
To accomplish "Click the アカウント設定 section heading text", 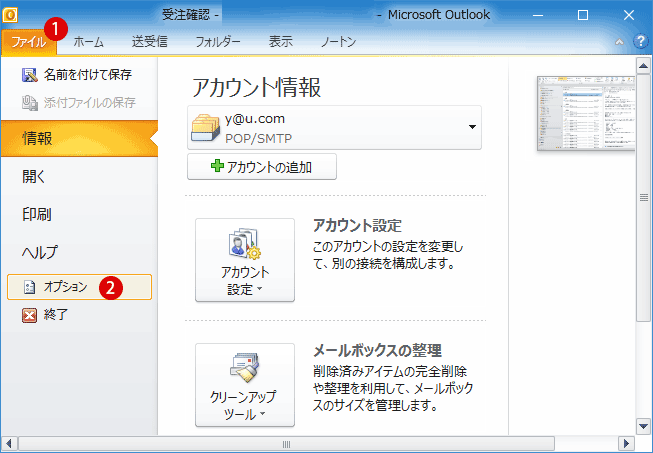I will pyautogui.click(x=357, y=225).
